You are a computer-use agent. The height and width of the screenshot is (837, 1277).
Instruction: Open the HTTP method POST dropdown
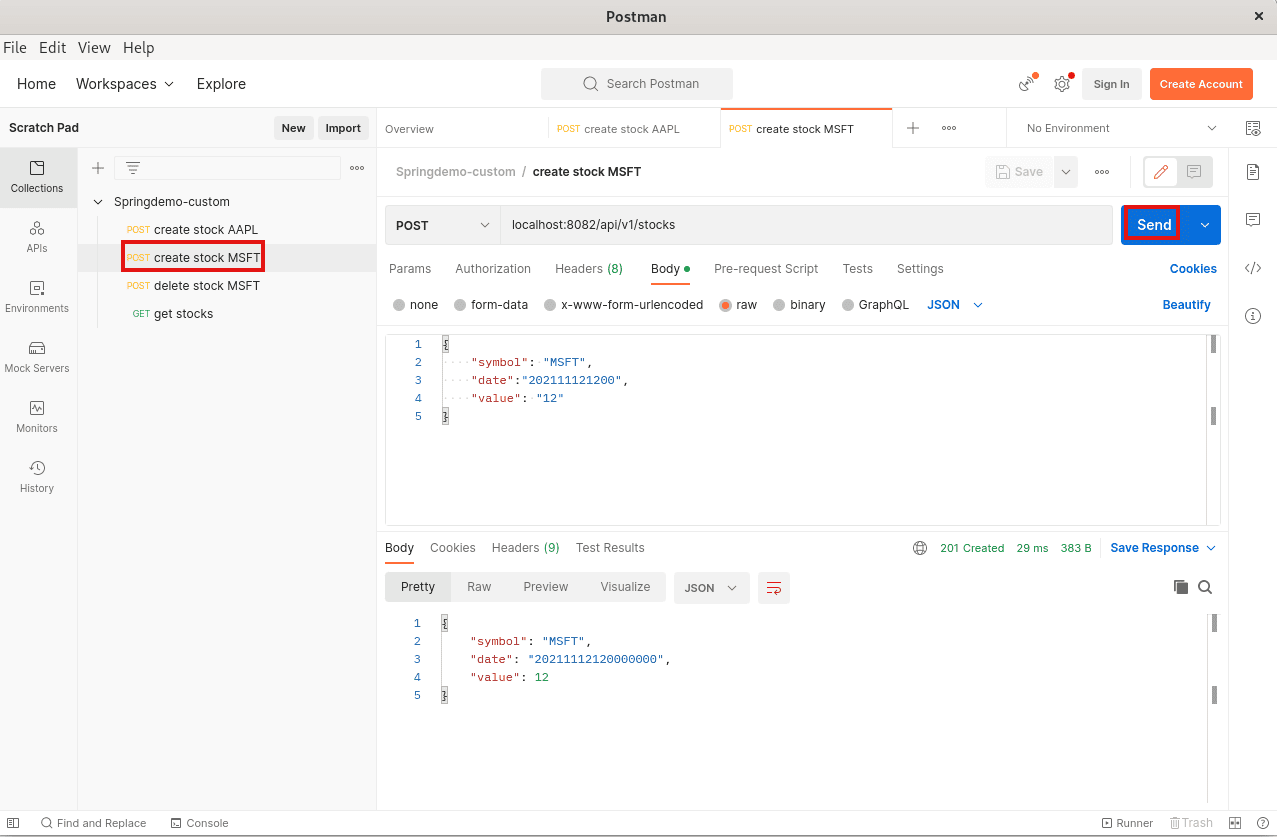click(443, 225)
